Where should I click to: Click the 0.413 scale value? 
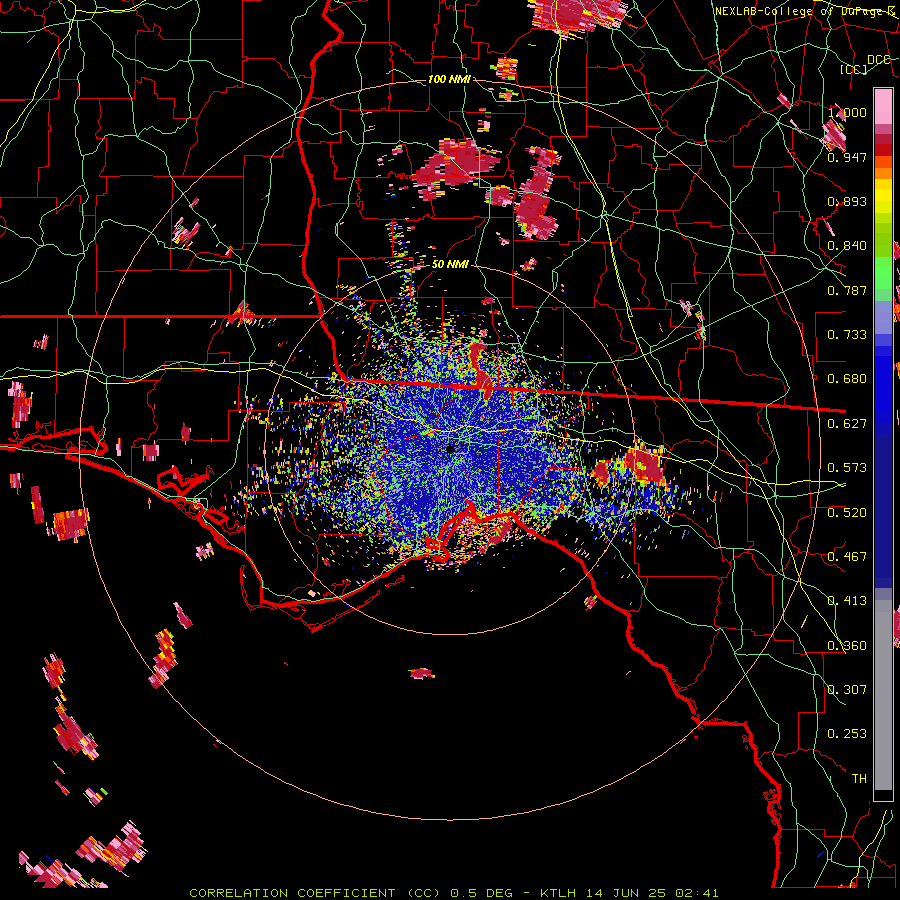click(x=847, y=601)
